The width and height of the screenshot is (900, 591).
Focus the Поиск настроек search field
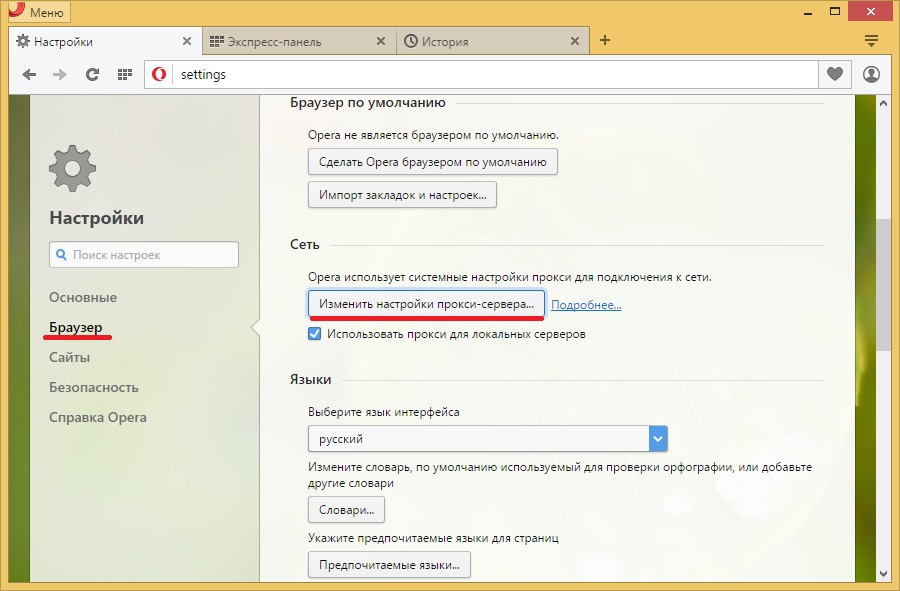[x=144, y=255]
